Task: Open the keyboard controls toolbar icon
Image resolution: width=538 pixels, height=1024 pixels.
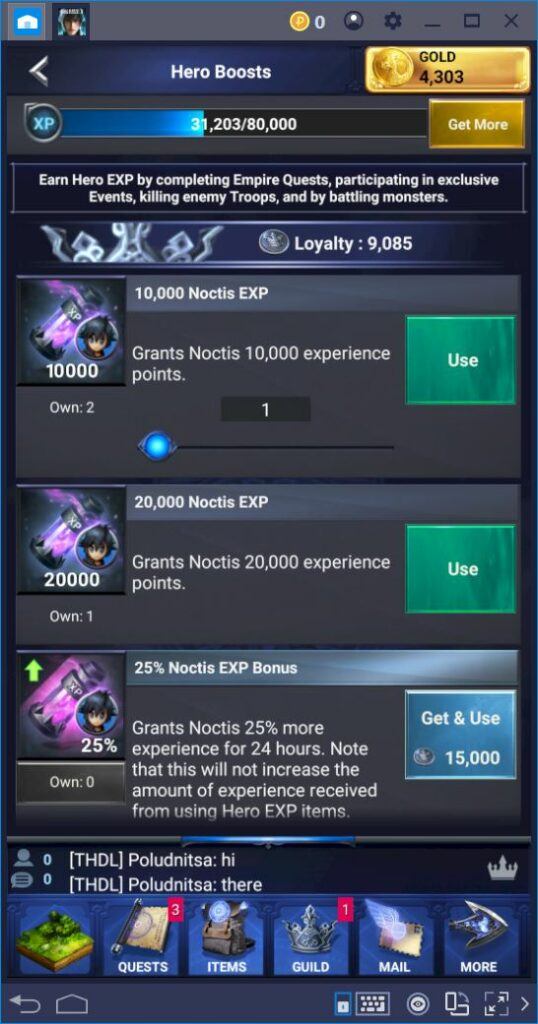Action: pos(373,1003)
